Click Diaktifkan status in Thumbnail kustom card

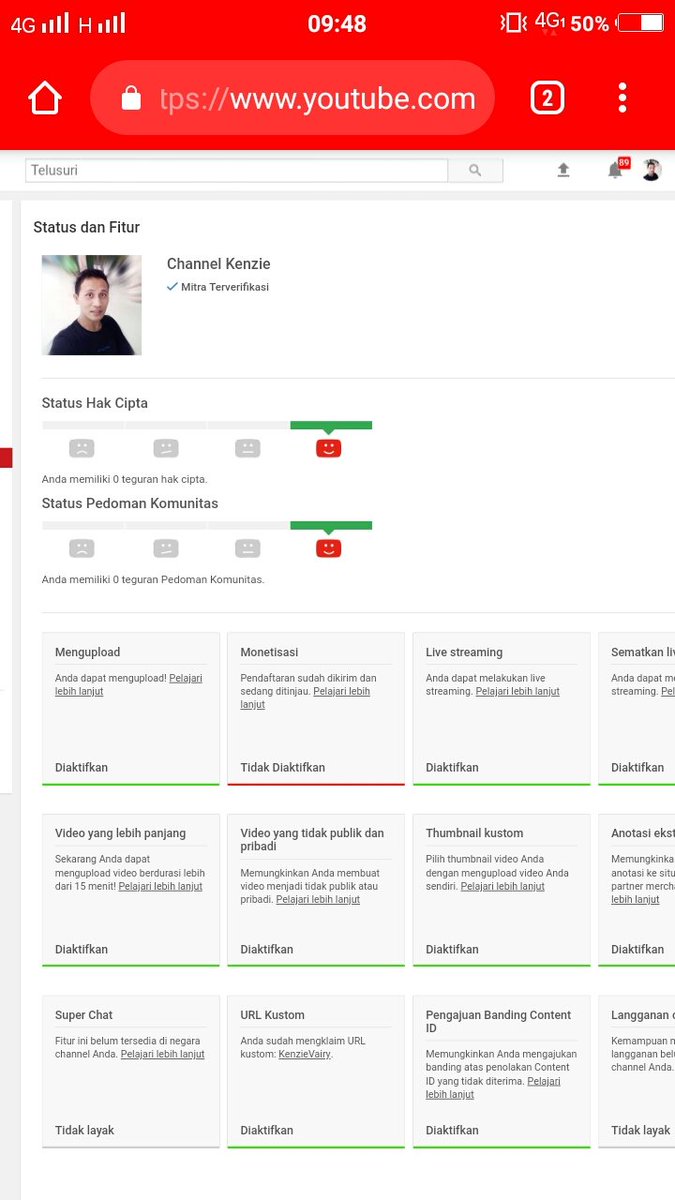(452, 950)
